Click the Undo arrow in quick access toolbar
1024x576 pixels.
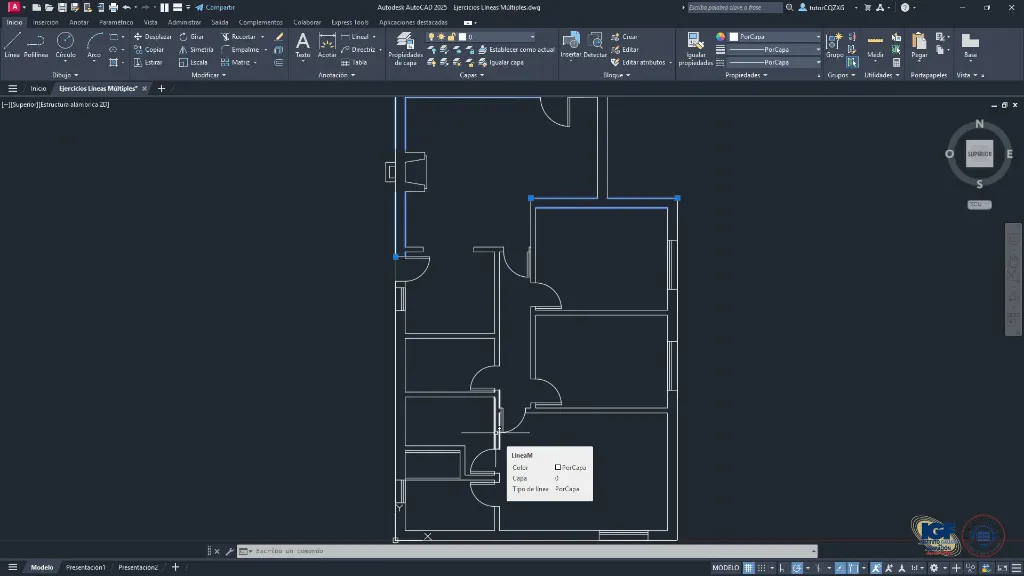[x=127, y=7]
